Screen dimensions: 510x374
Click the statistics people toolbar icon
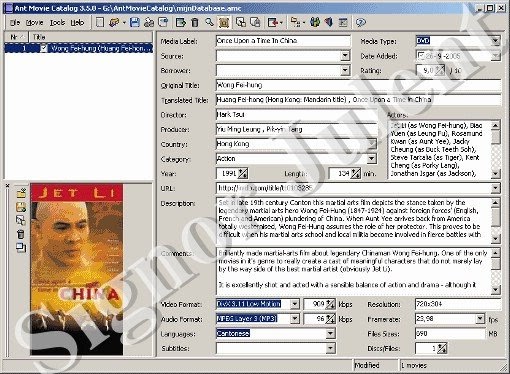315,22
